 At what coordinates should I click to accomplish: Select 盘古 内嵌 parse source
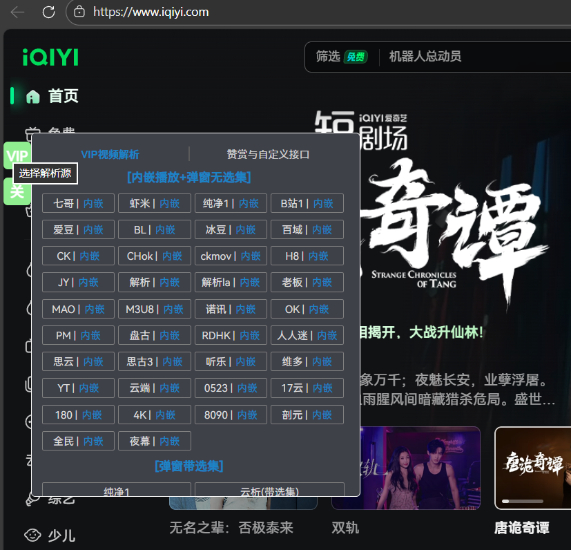(x=154, y=335)
